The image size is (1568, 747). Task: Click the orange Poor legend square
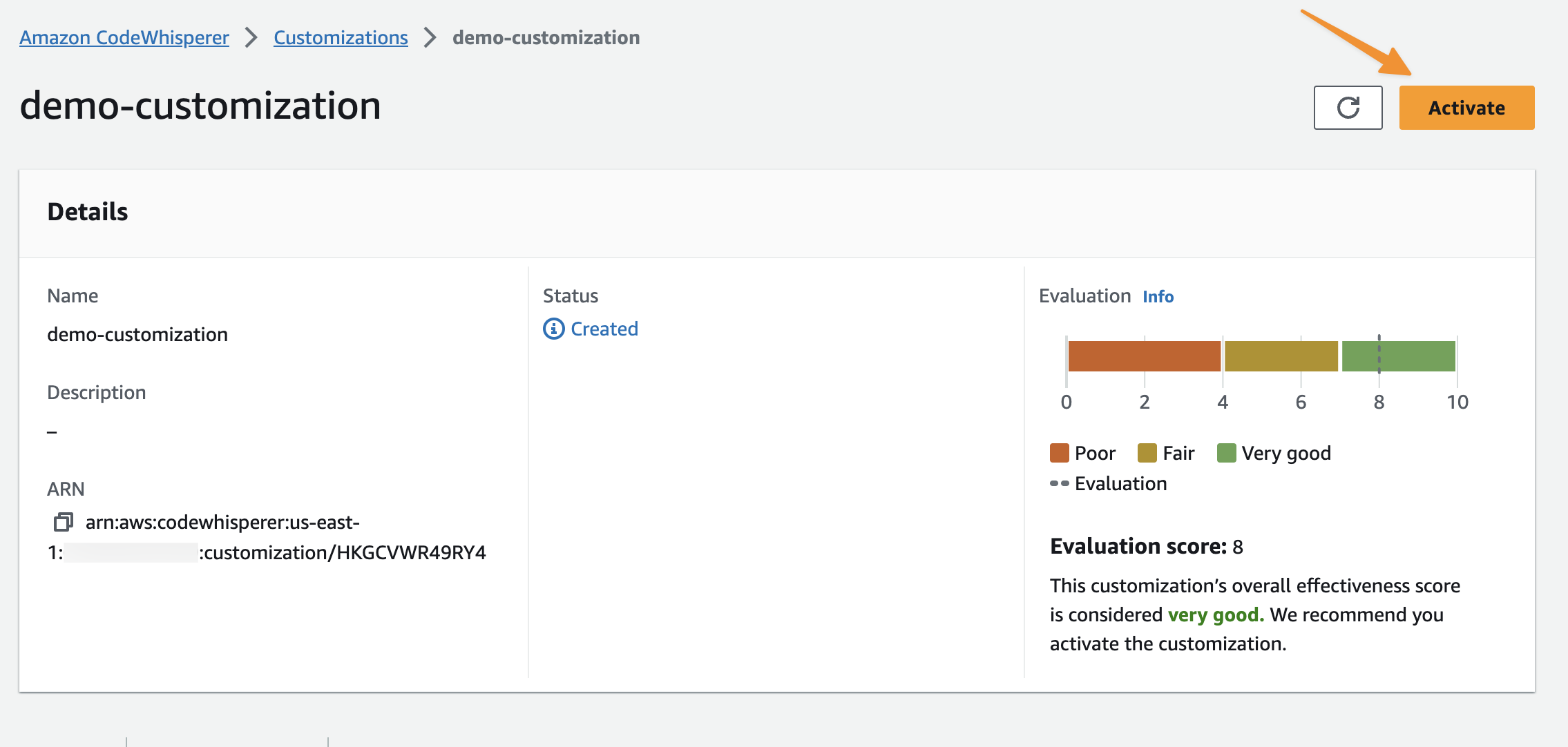click(1059, 453)
